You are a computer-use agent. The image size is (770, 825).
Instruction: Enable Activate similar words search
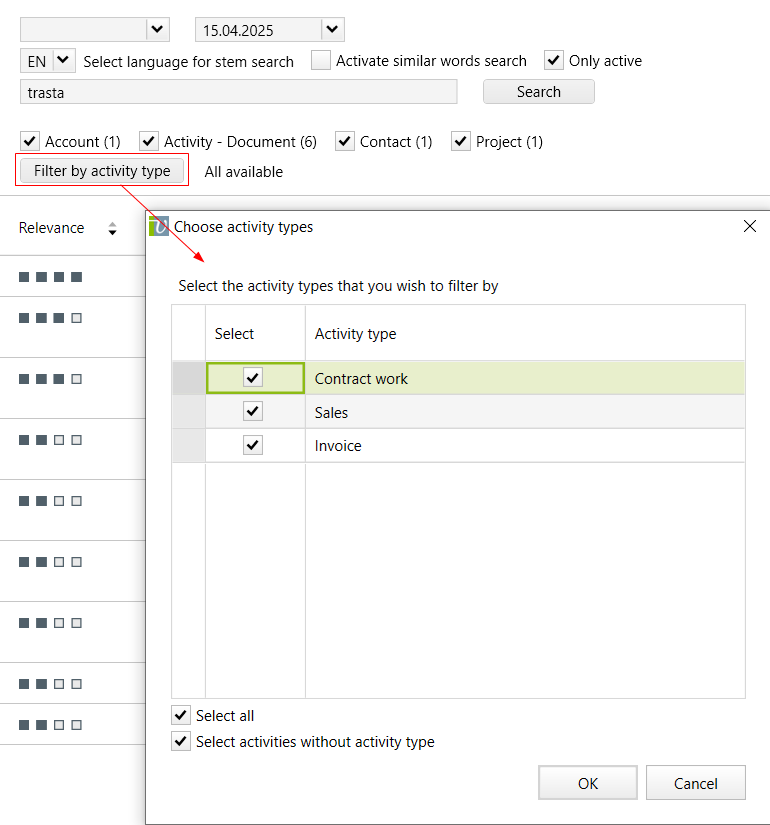click(321, 61)
